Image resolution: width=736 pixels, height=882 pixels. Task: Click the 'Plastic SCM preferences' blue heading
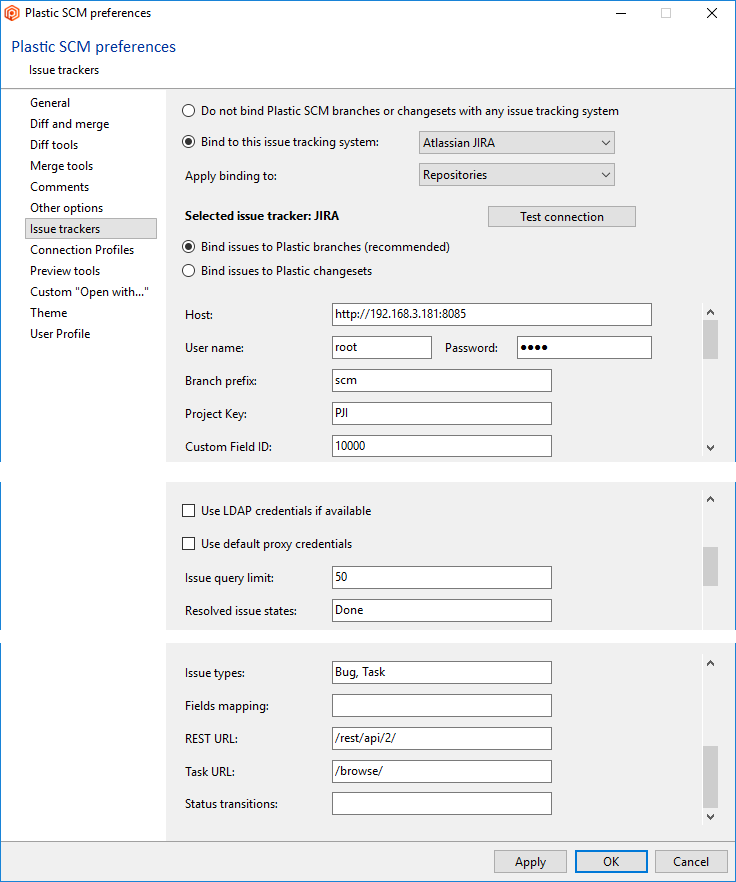(x=93, y=47)
